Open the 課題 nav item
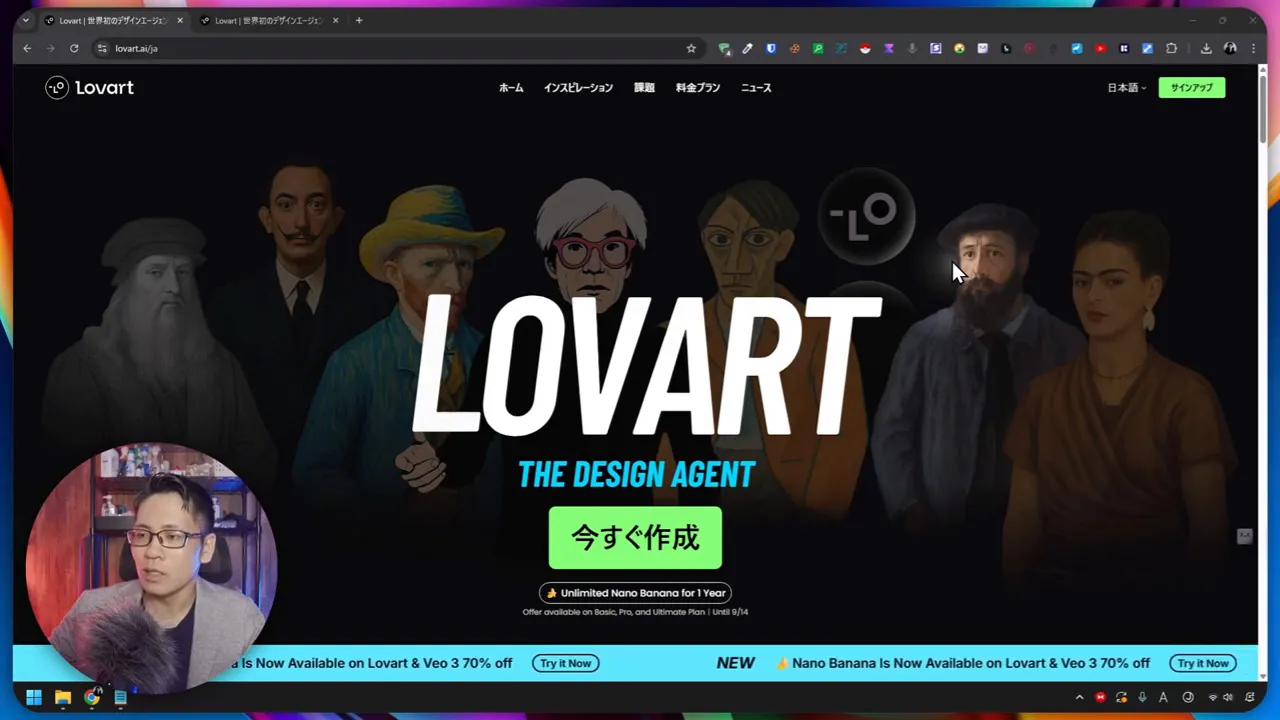Screen dimensions: 1280x720 point(644,88)
